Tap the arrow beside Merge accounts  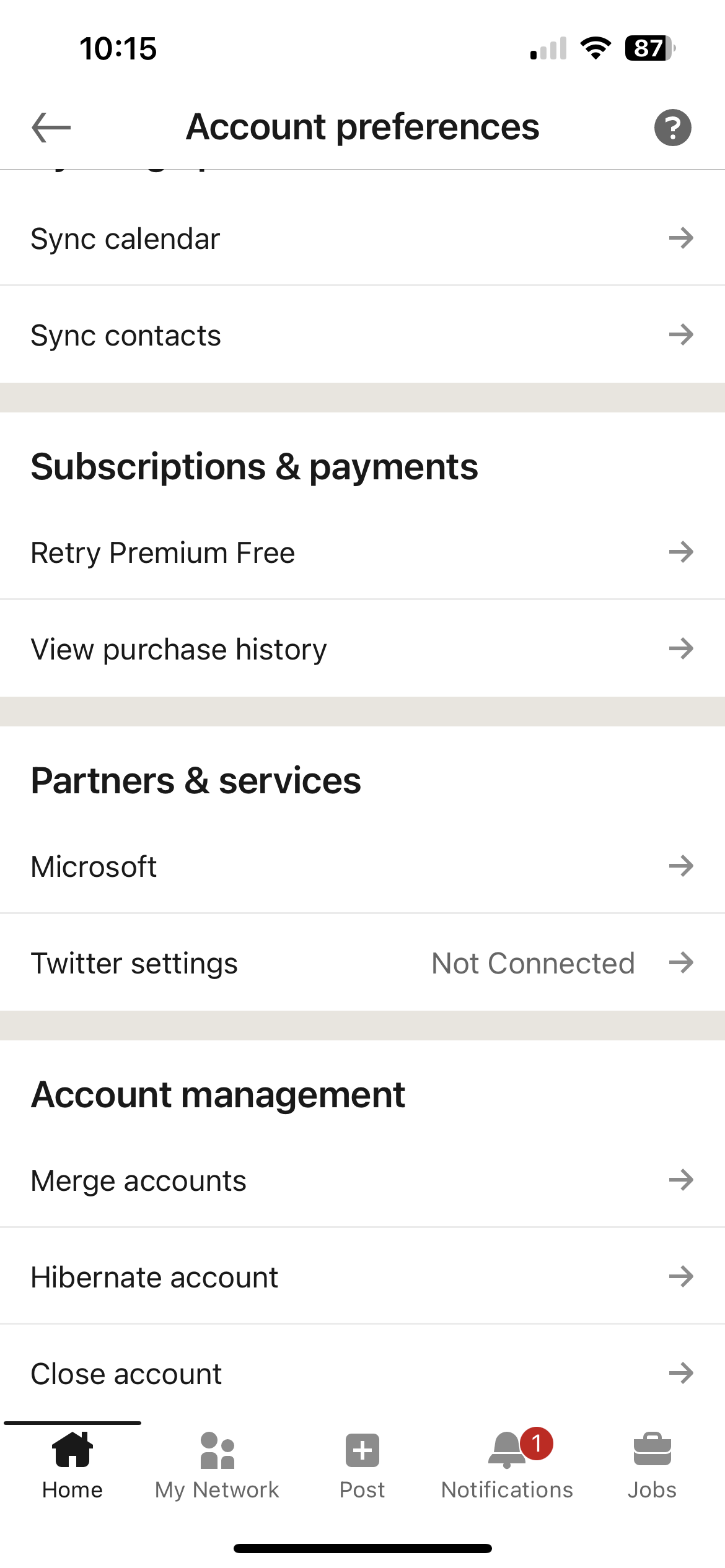pyautogui.click(x=680, y=1180)
